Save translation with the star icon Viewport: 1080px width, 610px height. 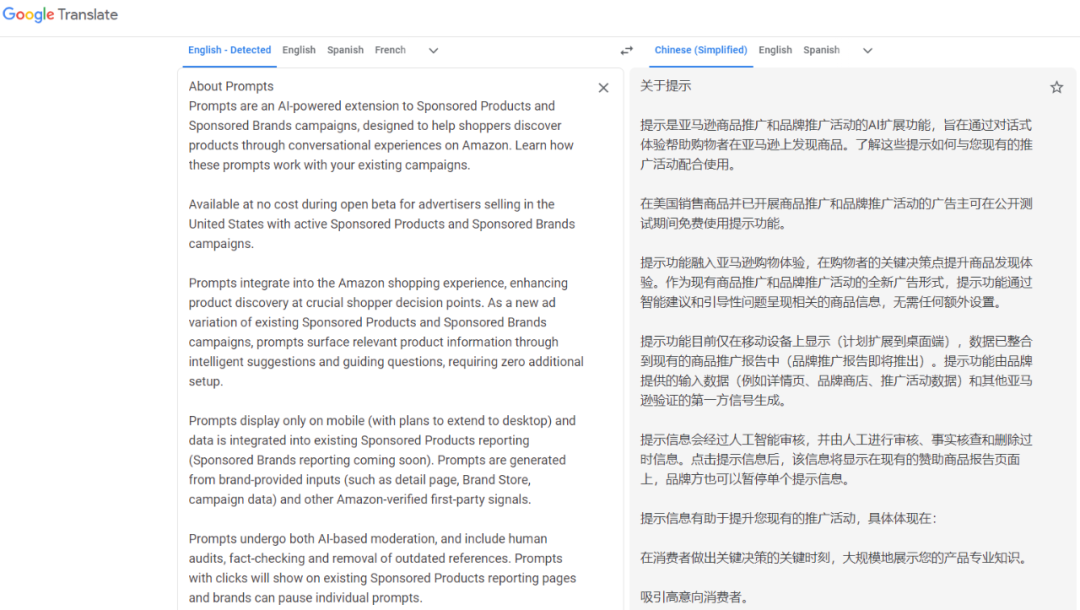(x=1057, y=87)
